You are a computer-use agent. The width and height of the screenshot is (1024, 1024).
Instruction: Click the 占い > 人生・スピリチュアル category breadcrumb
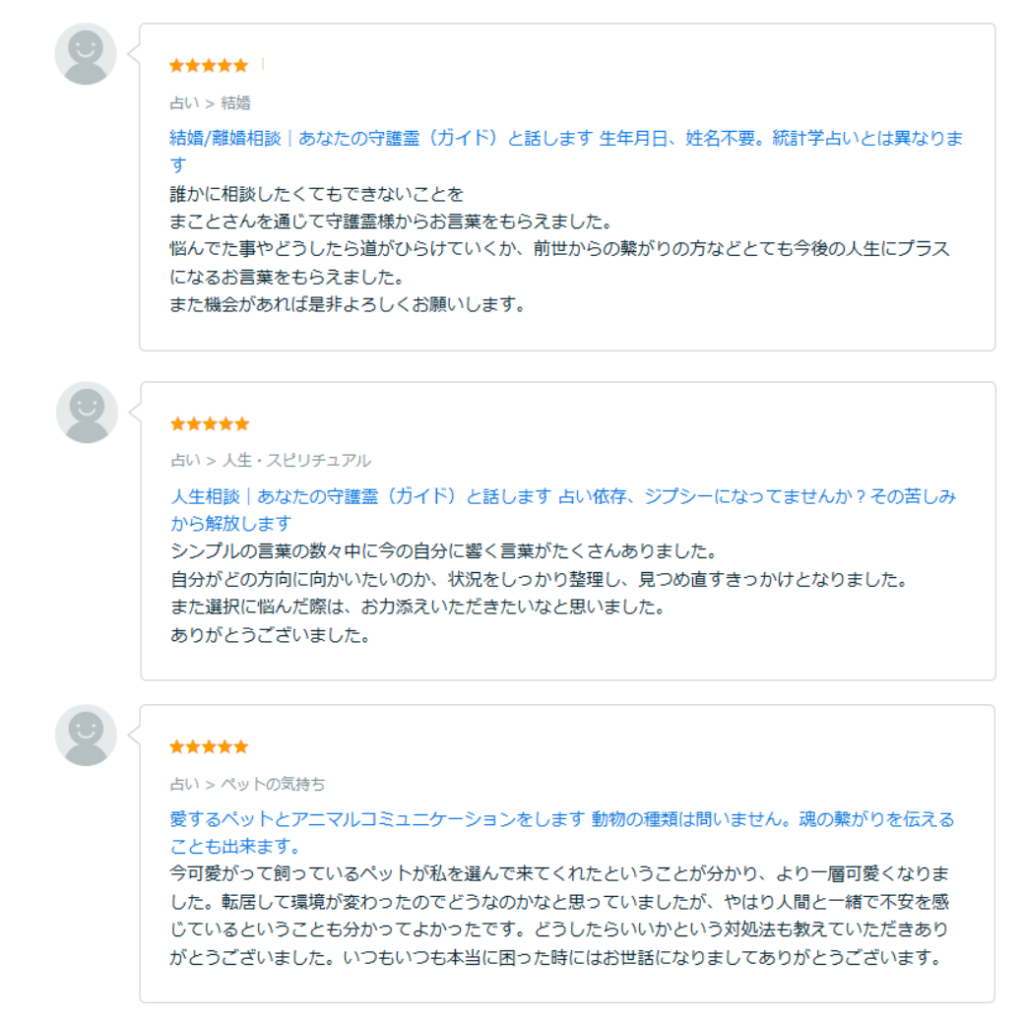270,460
